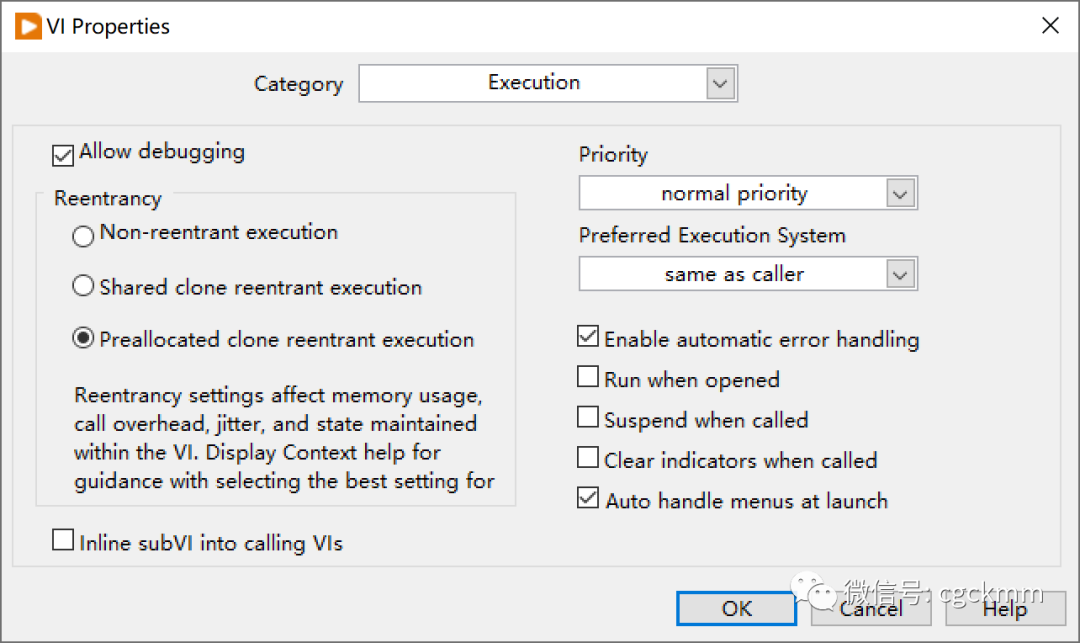Tick Clear indicators when called checkbox
This screenshot has width=1080, height=643.
coord(589,459)
